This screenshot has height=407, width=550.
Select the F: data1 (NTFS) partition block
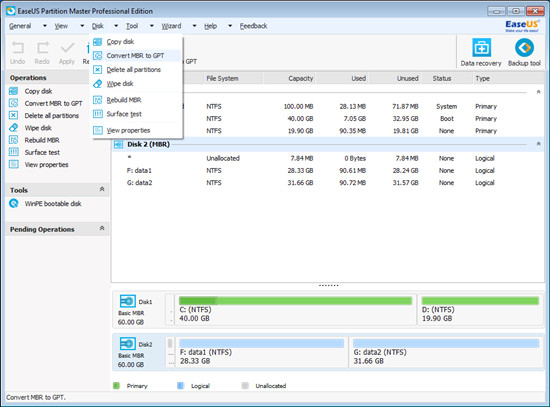click(x=262, y=352)
